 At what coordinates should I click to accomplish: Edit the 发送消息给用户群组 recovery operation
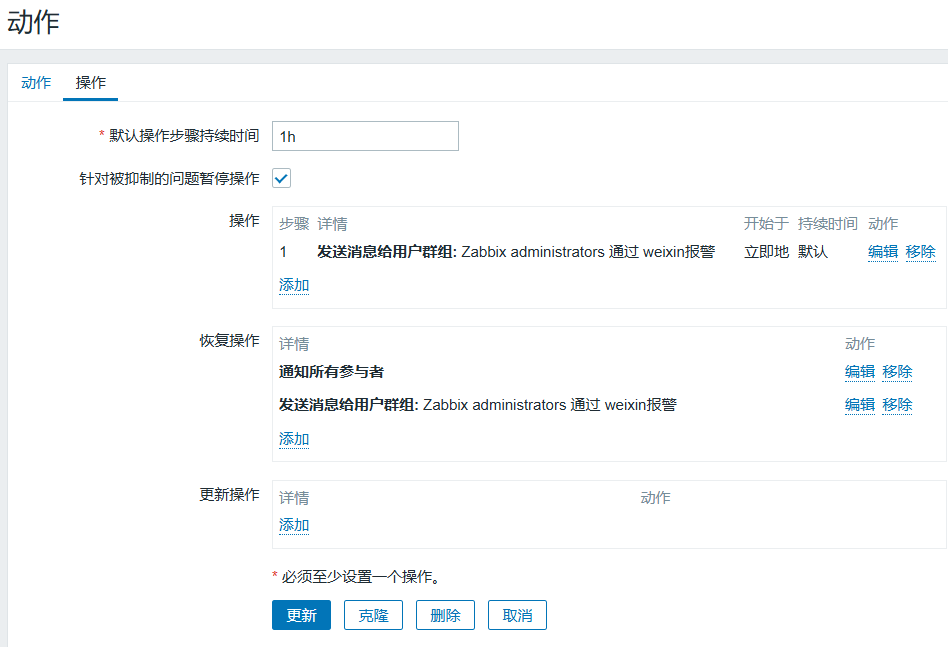[x=859, y=405]
